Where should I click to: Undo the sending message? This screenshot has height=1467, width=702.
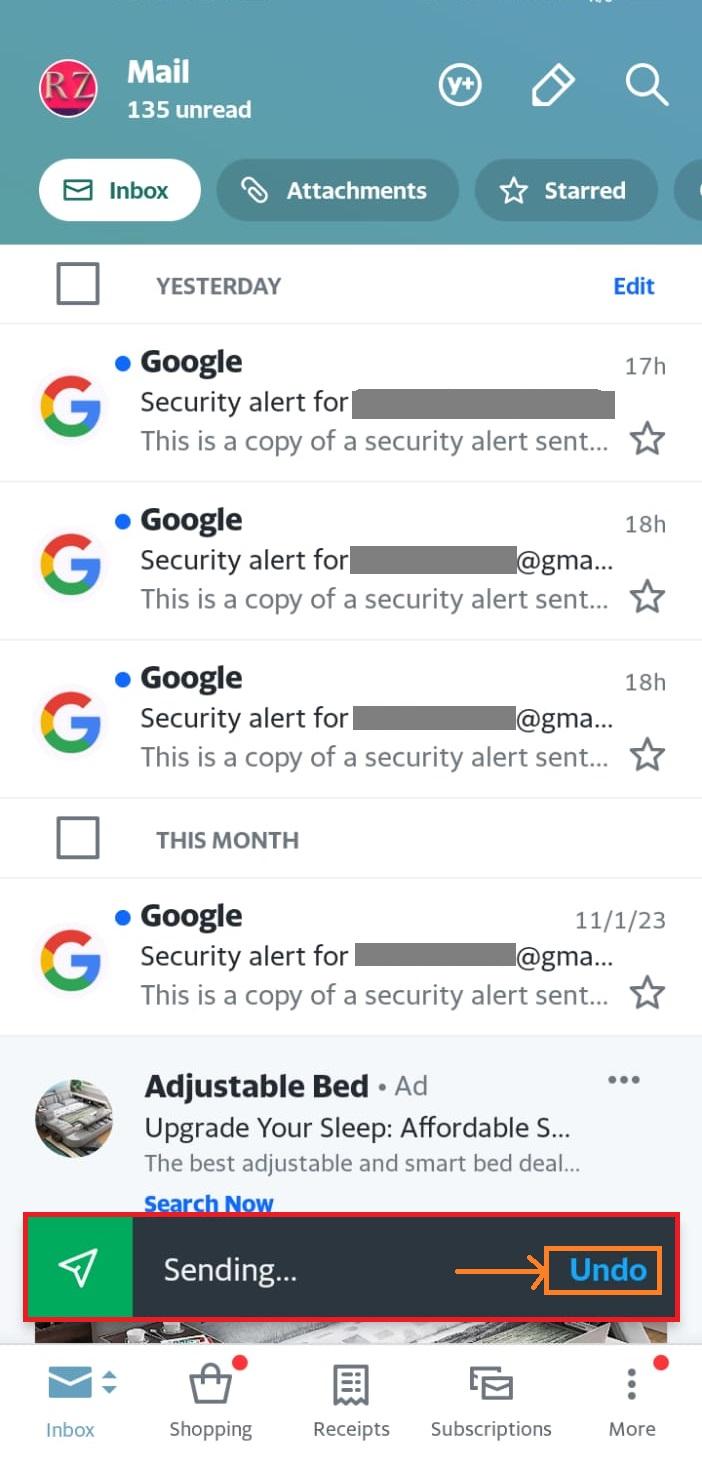606,1269
